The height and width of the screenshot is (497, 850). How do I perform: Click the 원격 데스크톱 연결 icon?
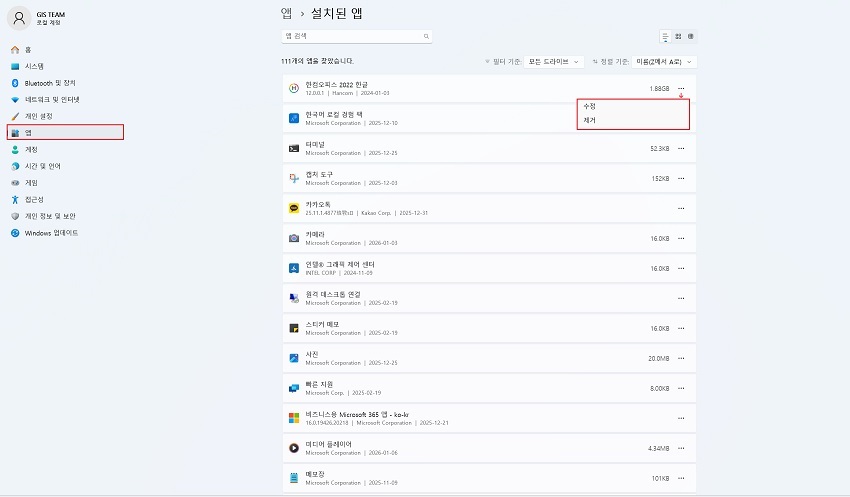point(294,298)
